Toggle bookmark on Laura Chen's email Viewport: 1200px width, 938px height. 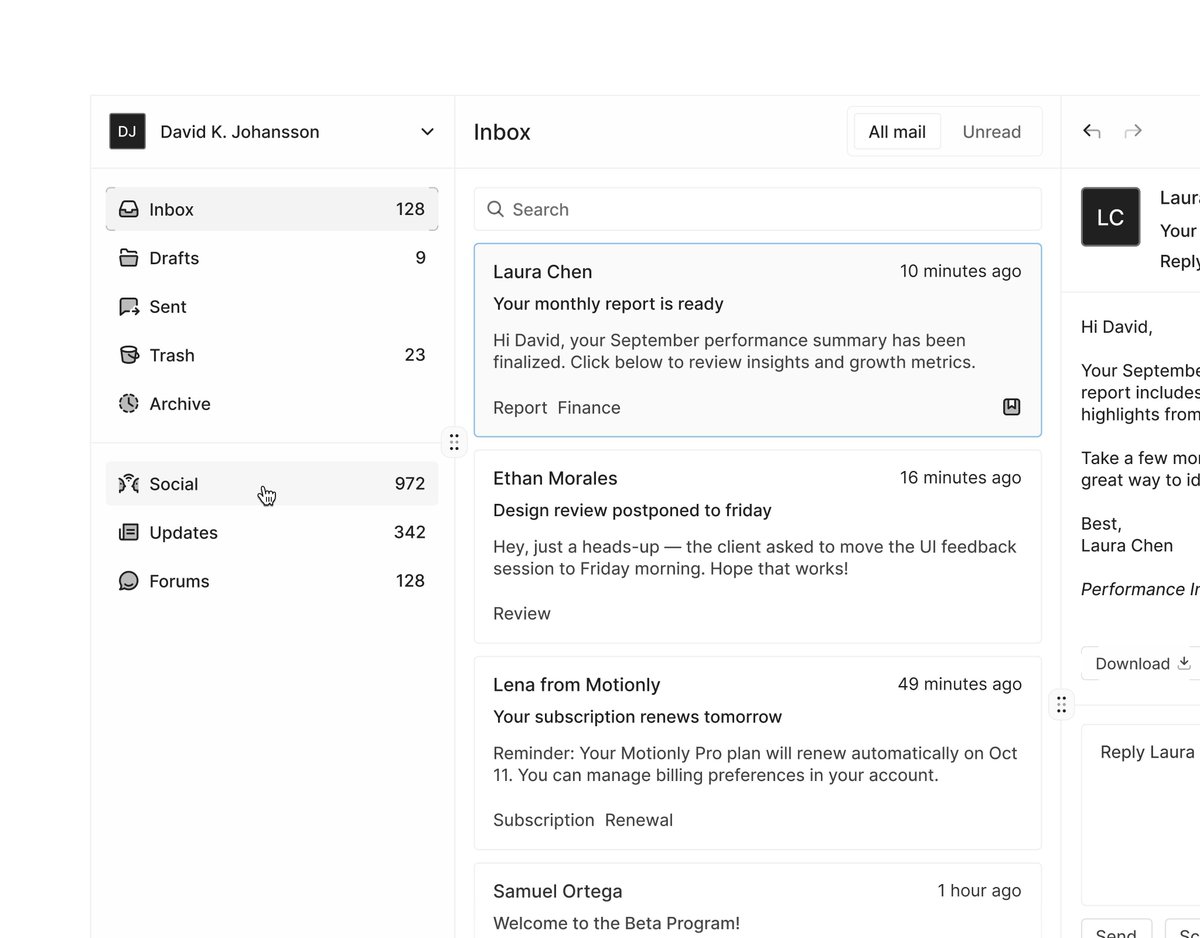(1011, 407)
